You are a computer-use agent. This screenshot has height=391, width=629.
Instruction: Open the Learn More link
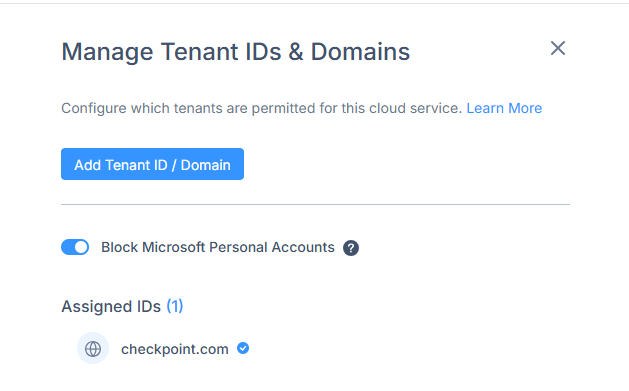(504, 108)
